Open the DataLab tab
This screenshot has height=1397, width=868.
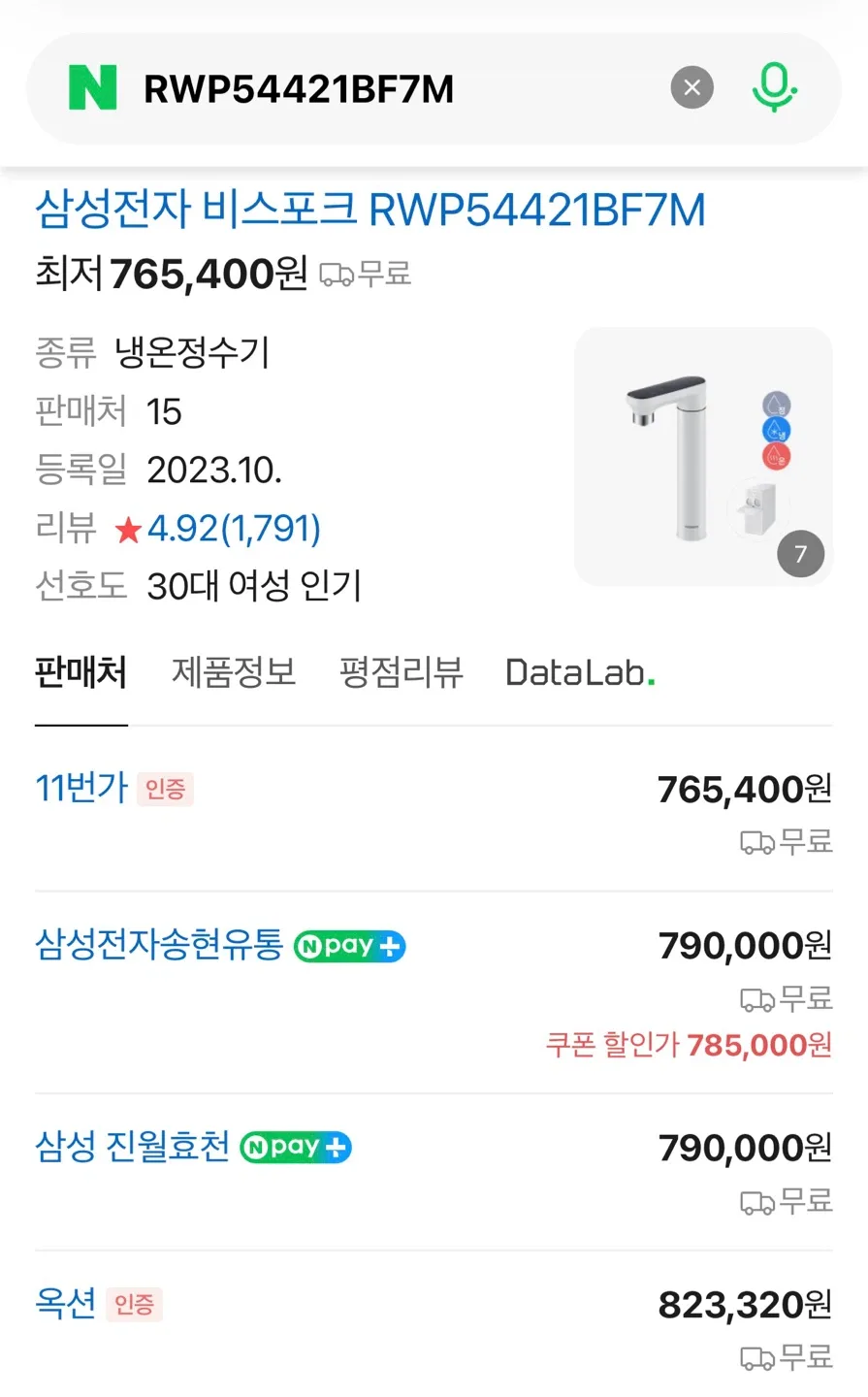[579, 672]
